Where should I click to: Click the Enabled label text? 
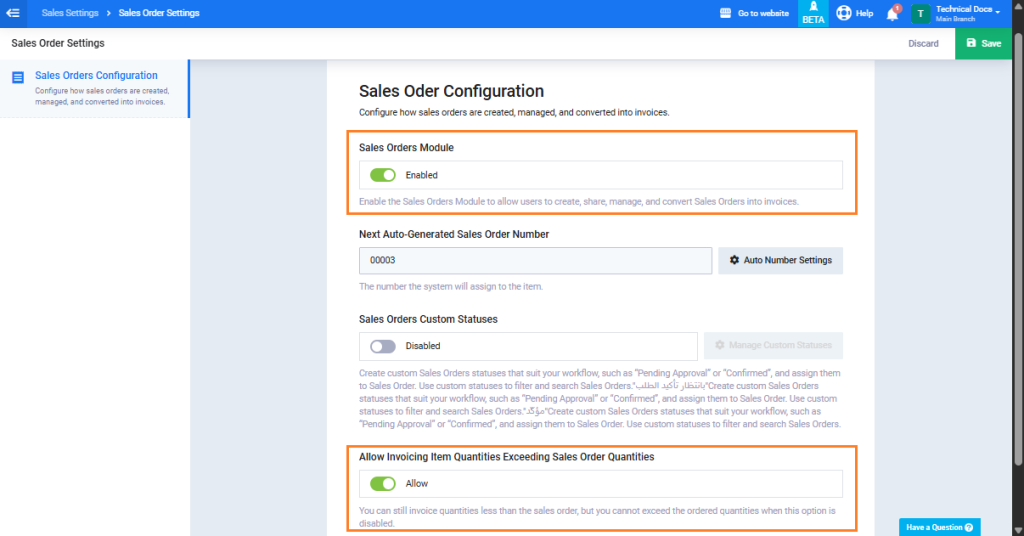coord(421,175)
